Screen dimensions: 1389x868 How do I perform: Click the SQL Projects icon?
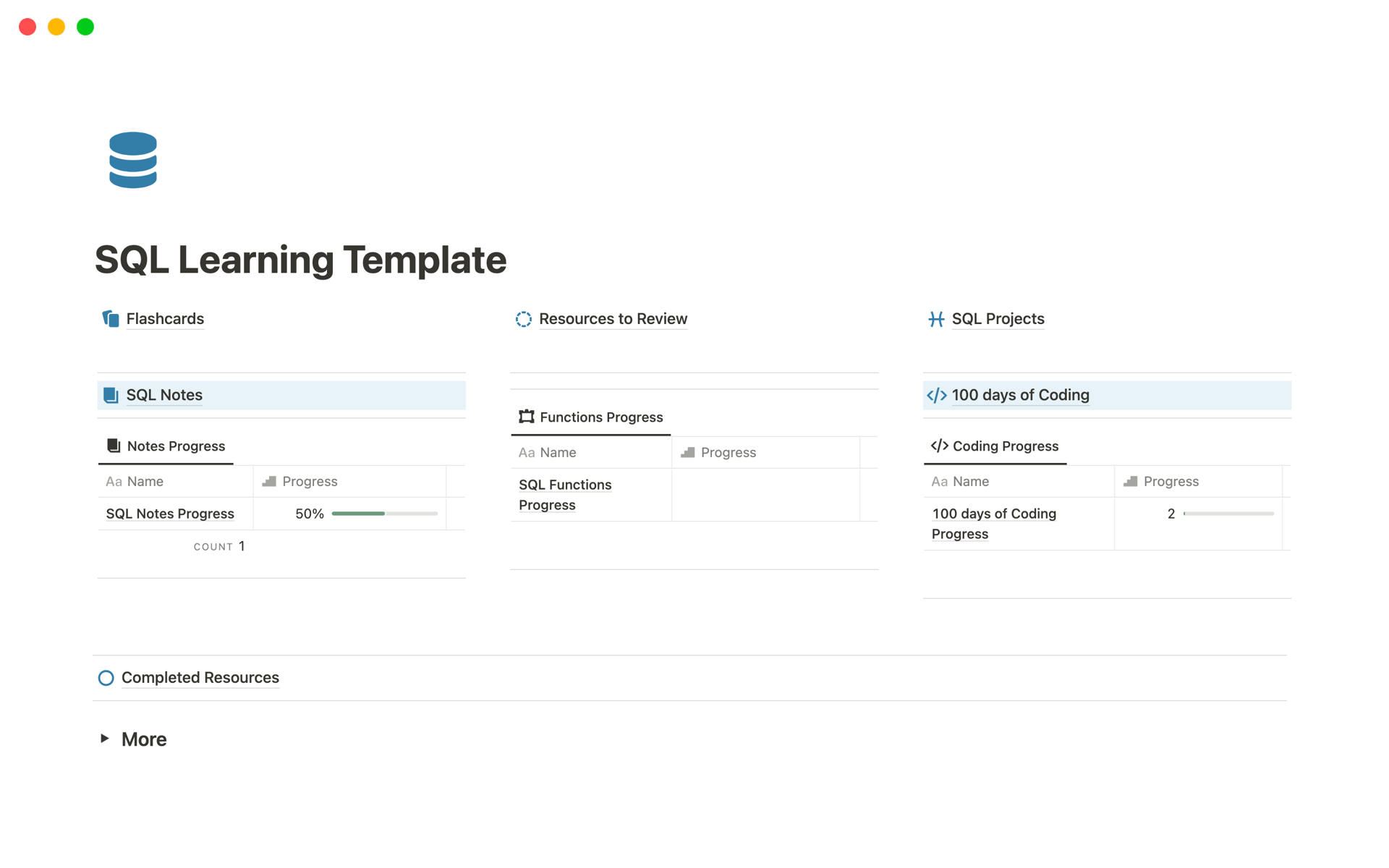point(936,319)
